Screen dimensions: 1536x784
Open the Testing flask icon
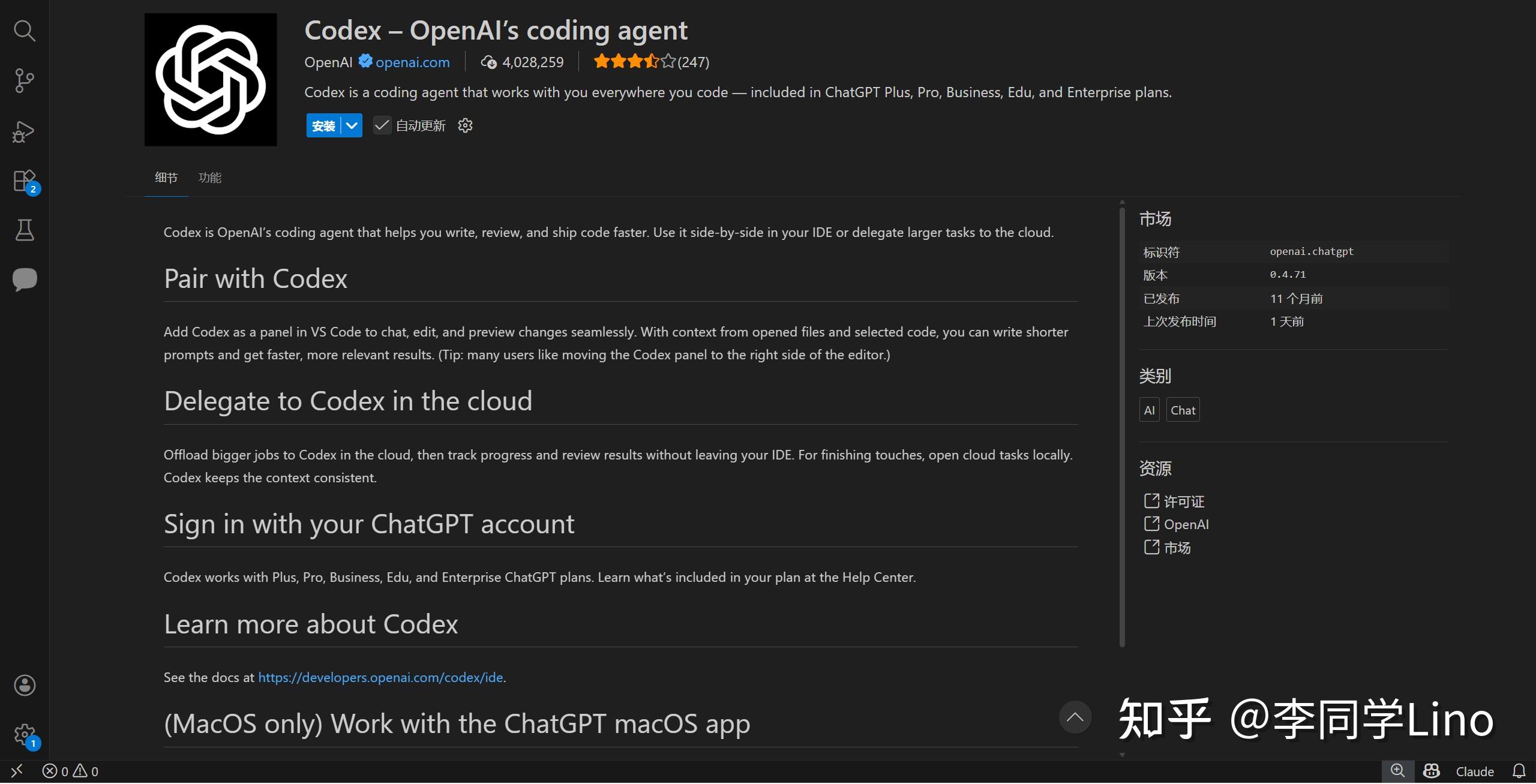24,230
